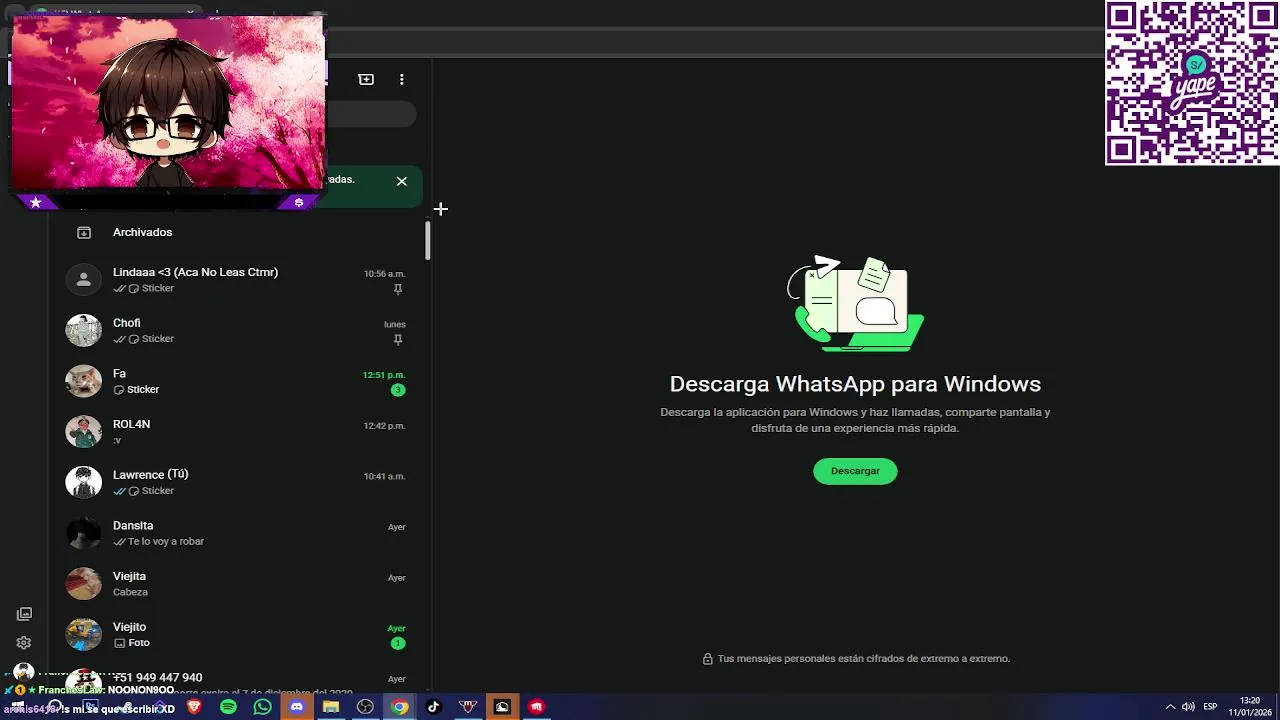Click the chat list scrollbar
This screenshot has height=720, width=1280.
click(427, 241)
